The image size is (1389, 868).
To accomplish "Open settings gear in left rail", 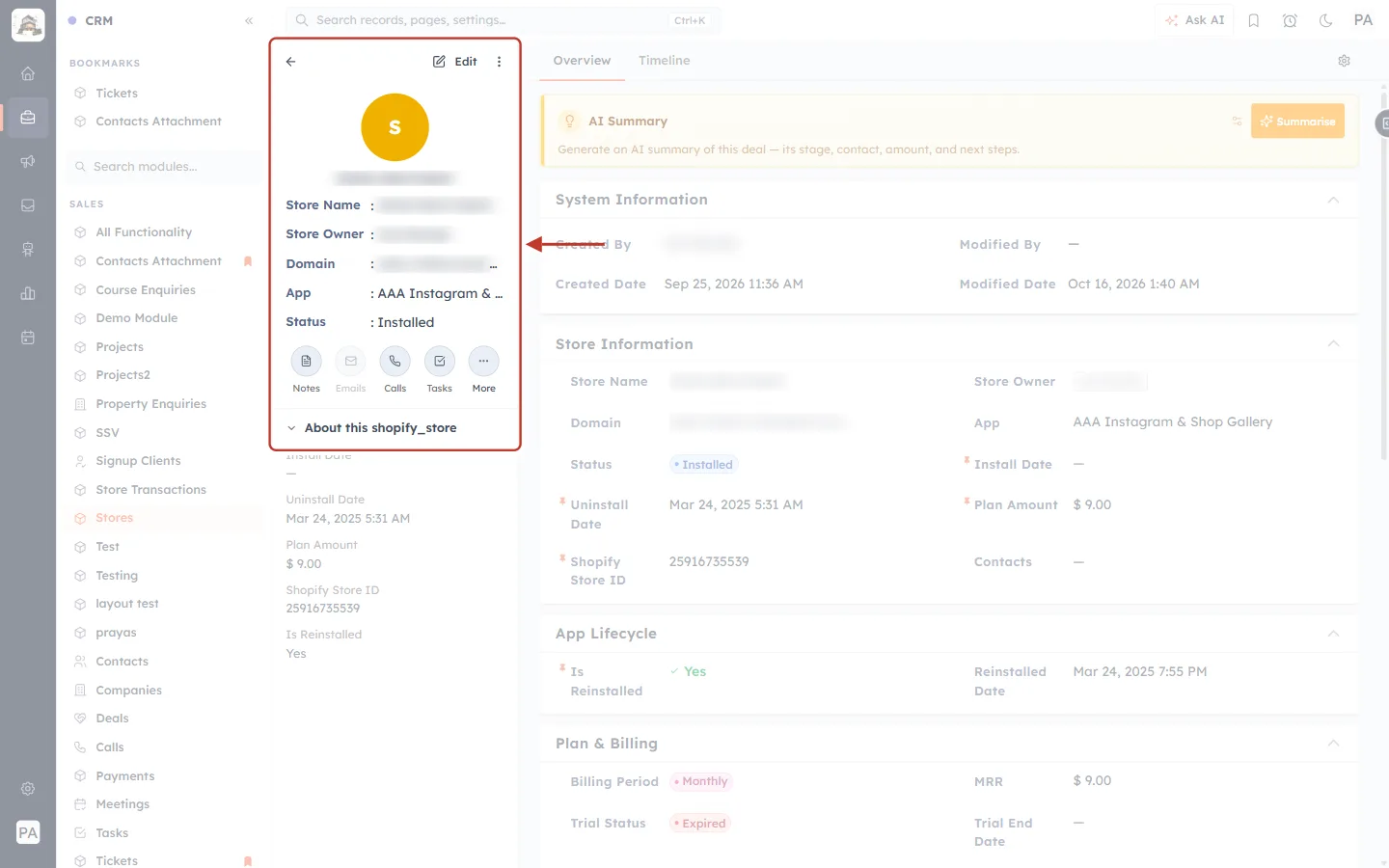I will [28, 789].
